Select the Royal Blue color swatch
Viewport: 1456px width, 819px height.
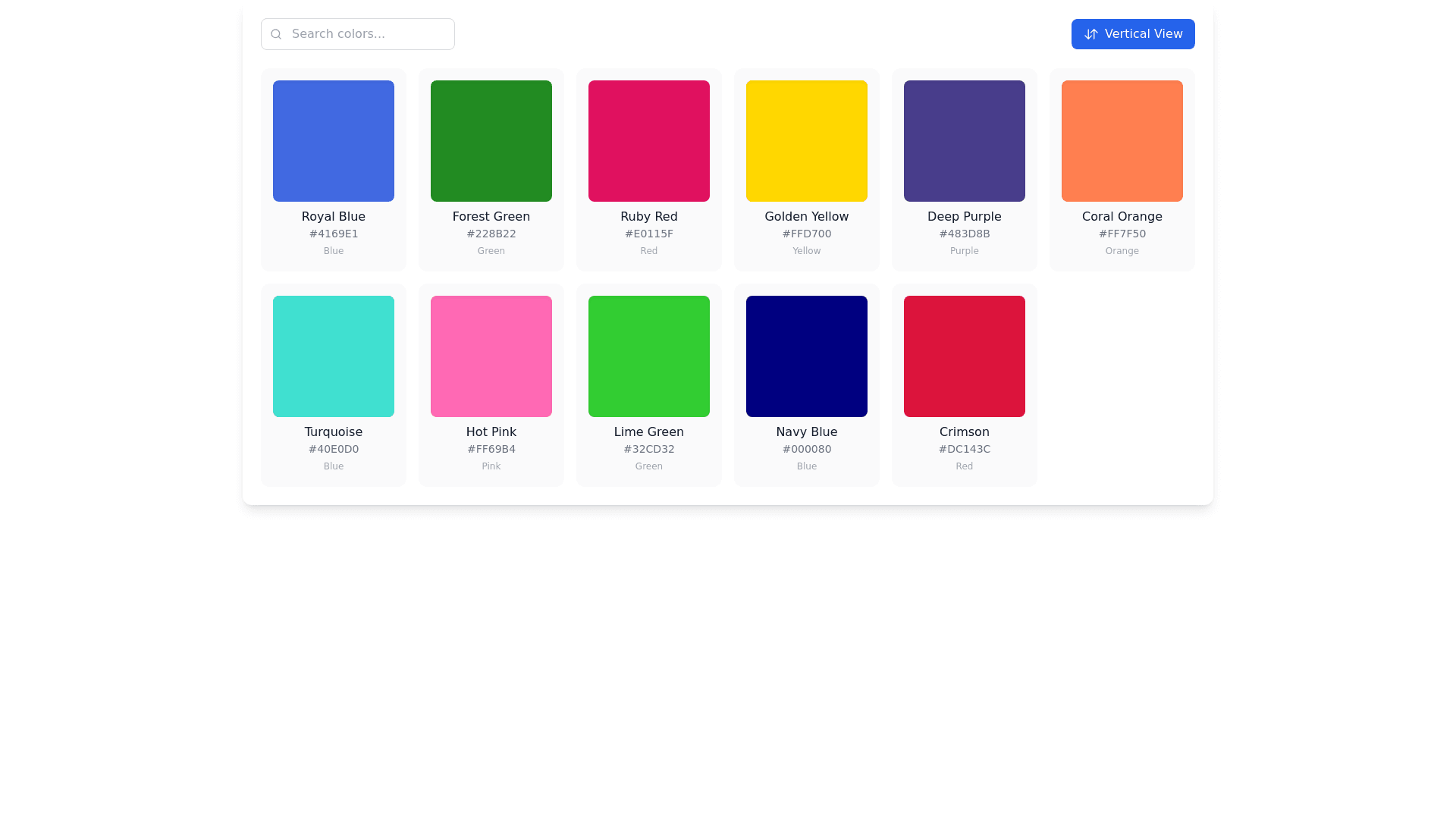(333, 141)
